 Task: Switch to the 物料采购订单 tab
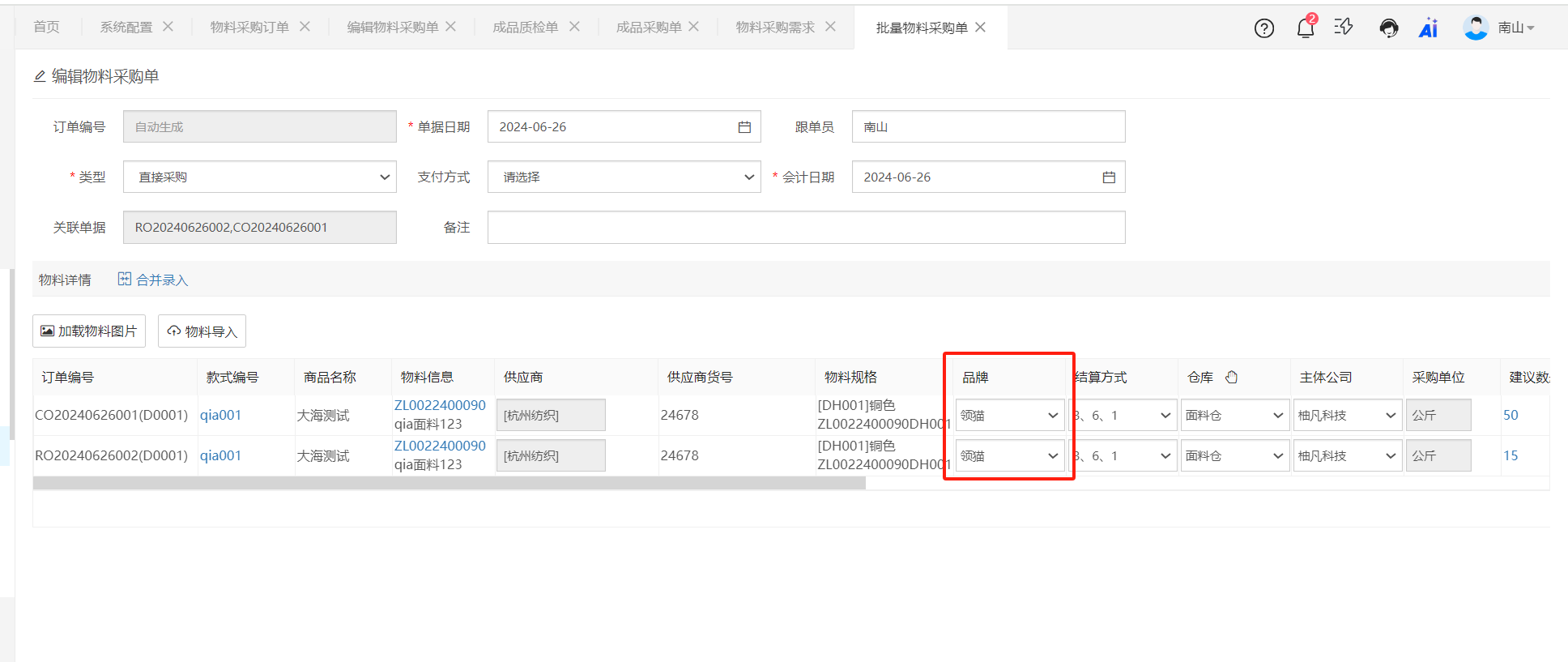249,28
